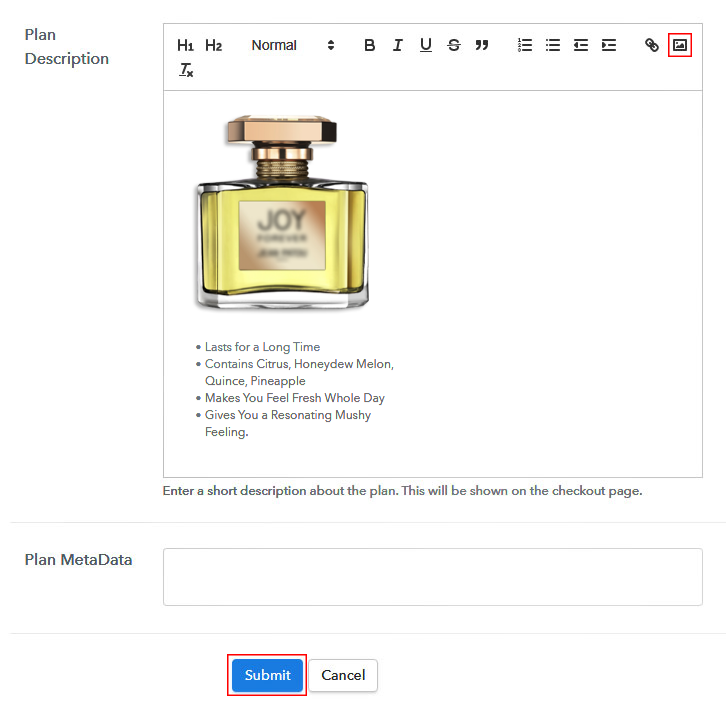The height and width of the screenshot is (716, 726).
Task: Insert a blockquote
Action: 482,45
